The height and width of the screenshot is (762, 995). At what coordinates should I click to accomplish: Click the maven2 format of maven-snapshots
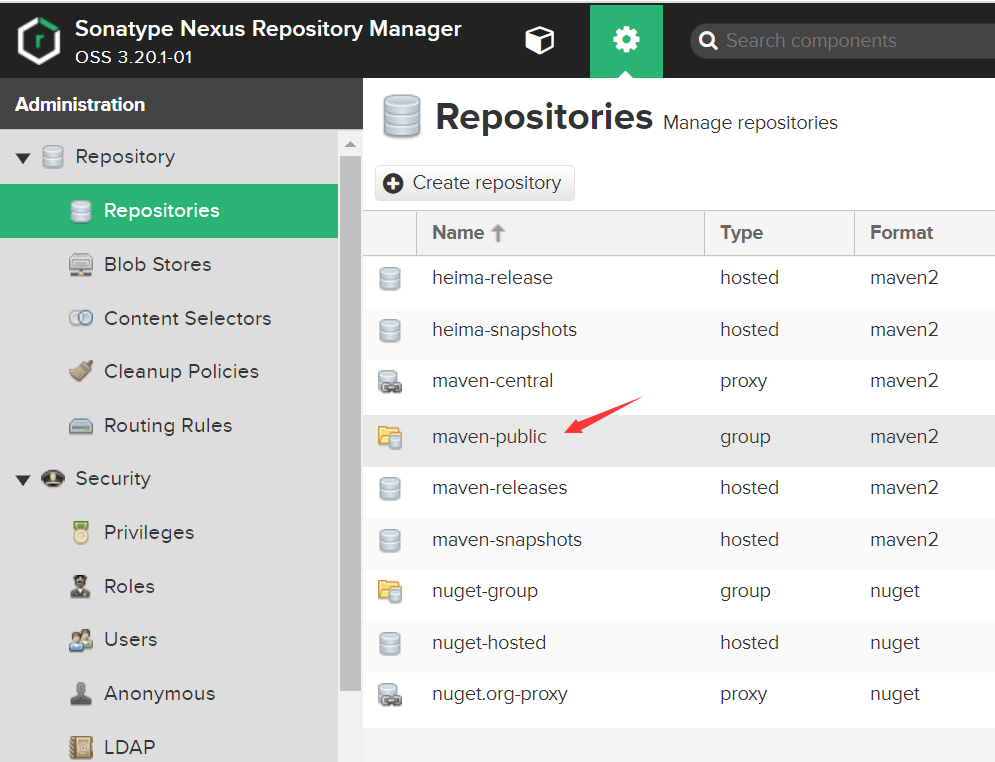[904, 540]
